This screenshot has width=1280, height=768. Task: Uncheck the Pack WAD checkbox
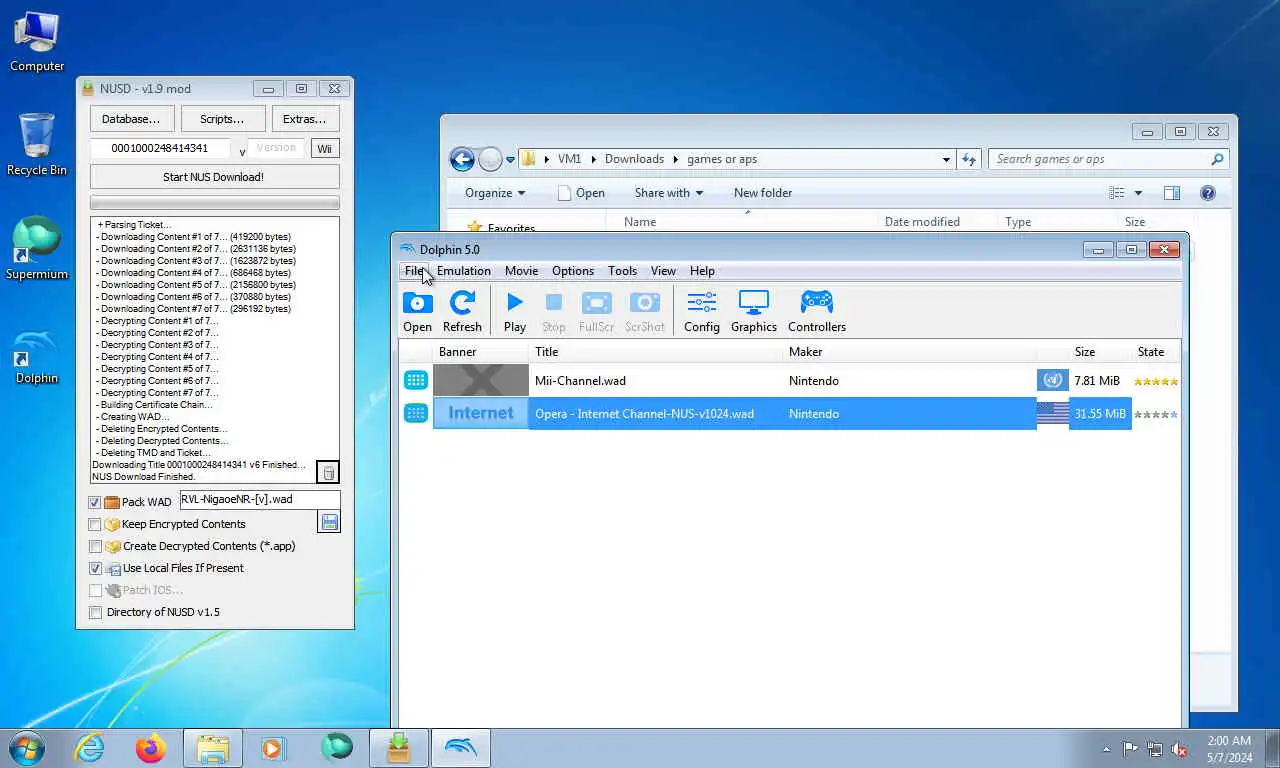95,502
